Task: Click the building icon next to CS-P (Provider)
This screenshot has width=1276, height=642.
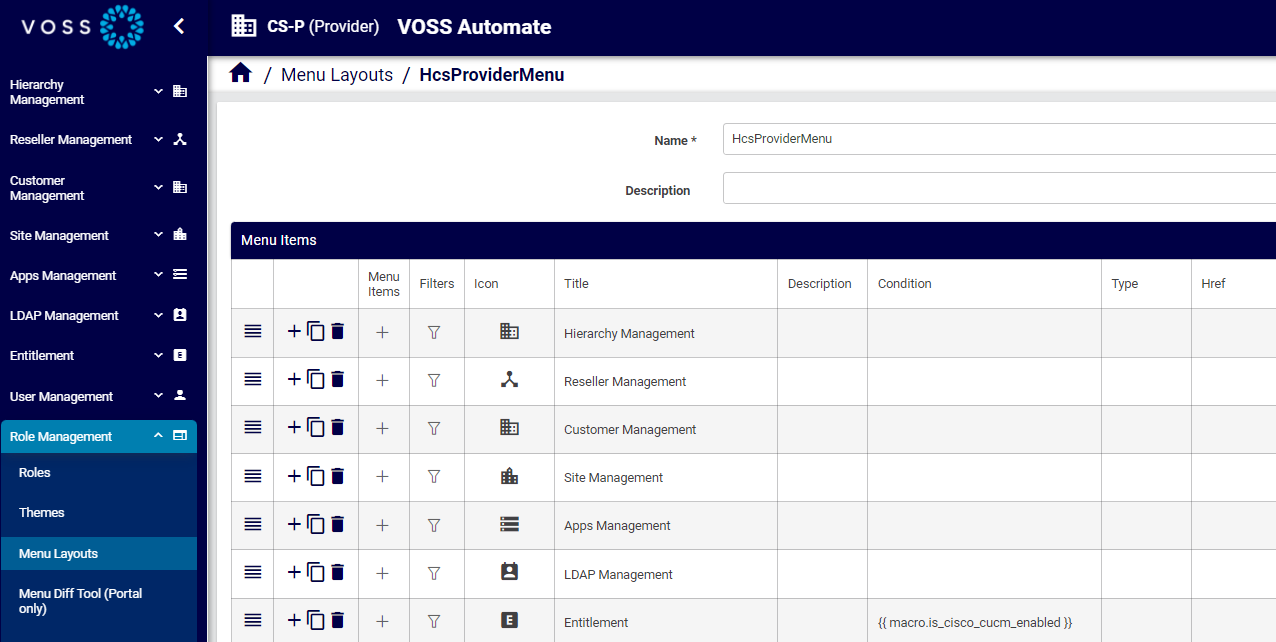Action: (x=243, y=26)
